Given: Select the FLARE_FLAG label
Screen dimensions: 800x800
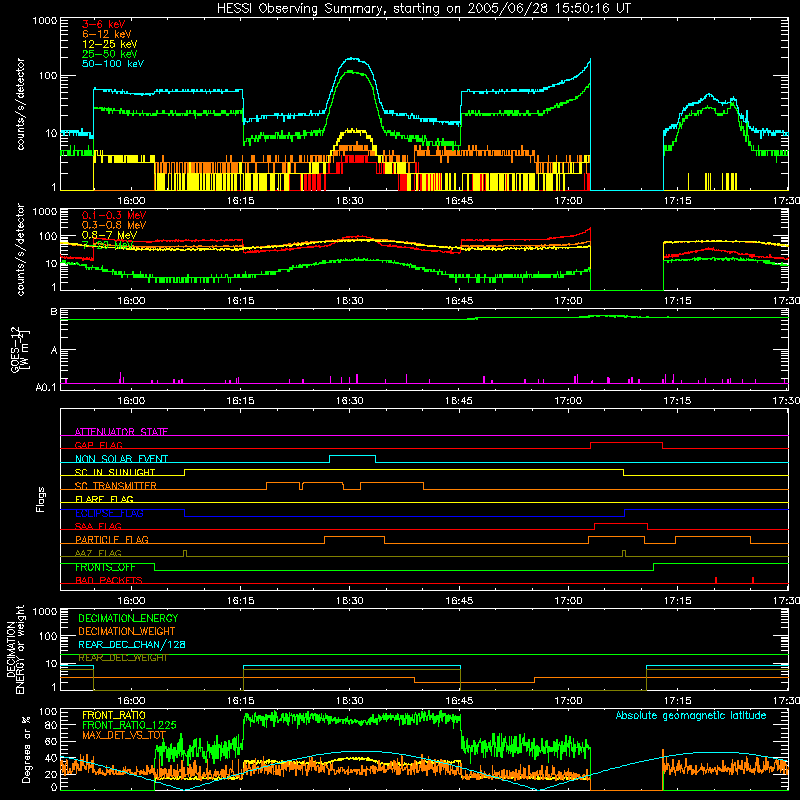Looking at the screenshot, I should (x=104, y=499).
